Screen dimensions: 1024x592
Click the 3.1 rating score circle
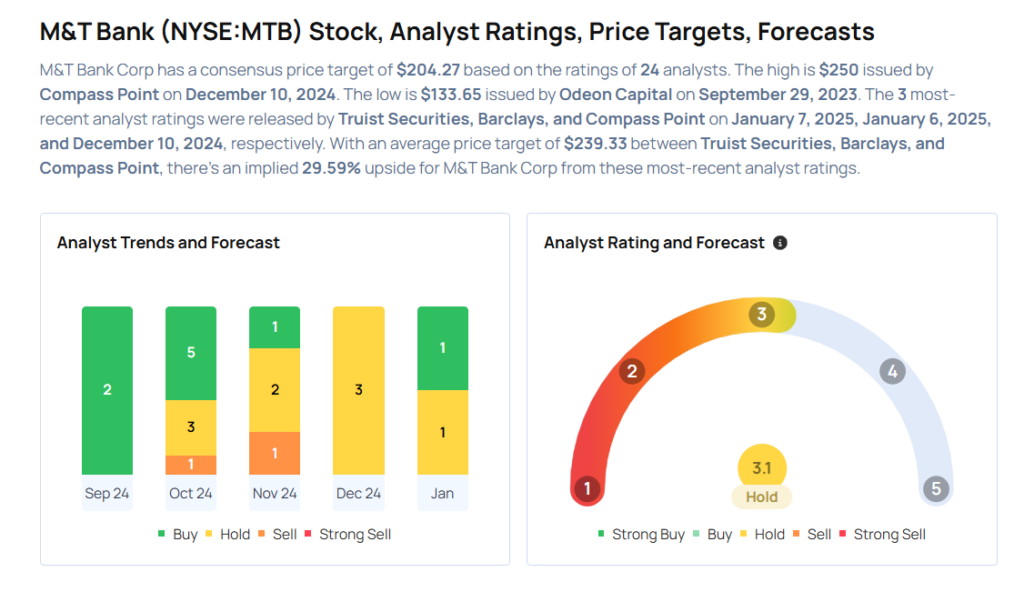(x=762, y=467)
